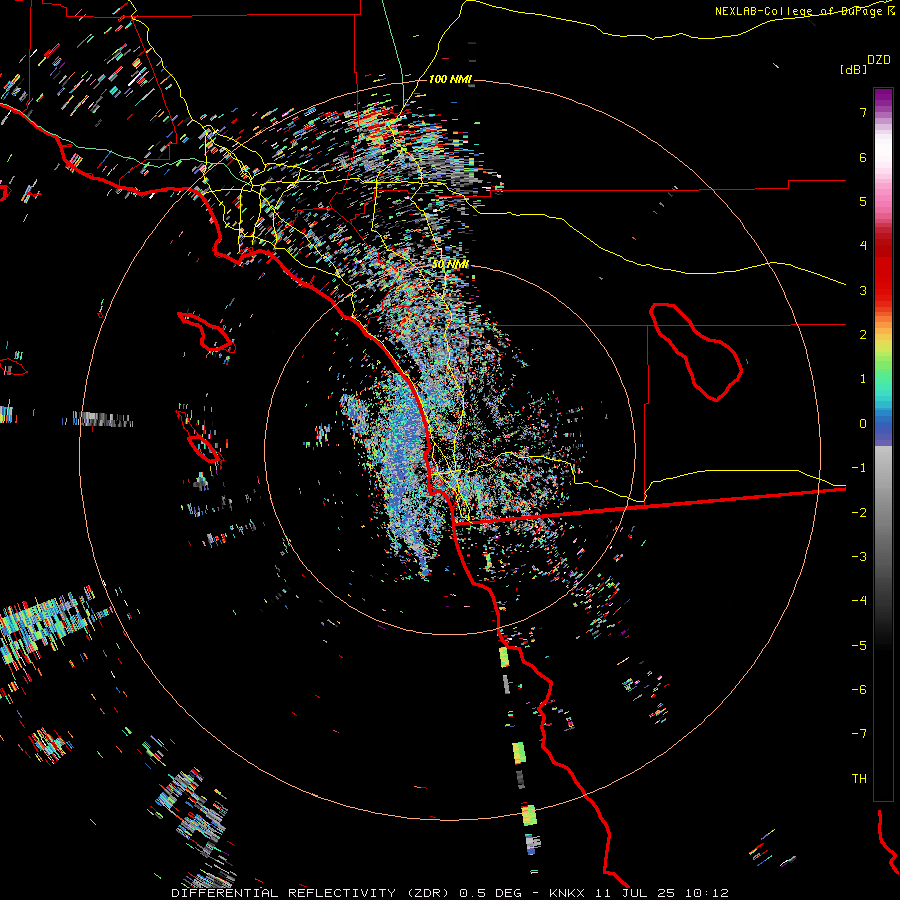The image size is (900, 900).
Task: Click the [dB] units label
Action: [853, 69]
